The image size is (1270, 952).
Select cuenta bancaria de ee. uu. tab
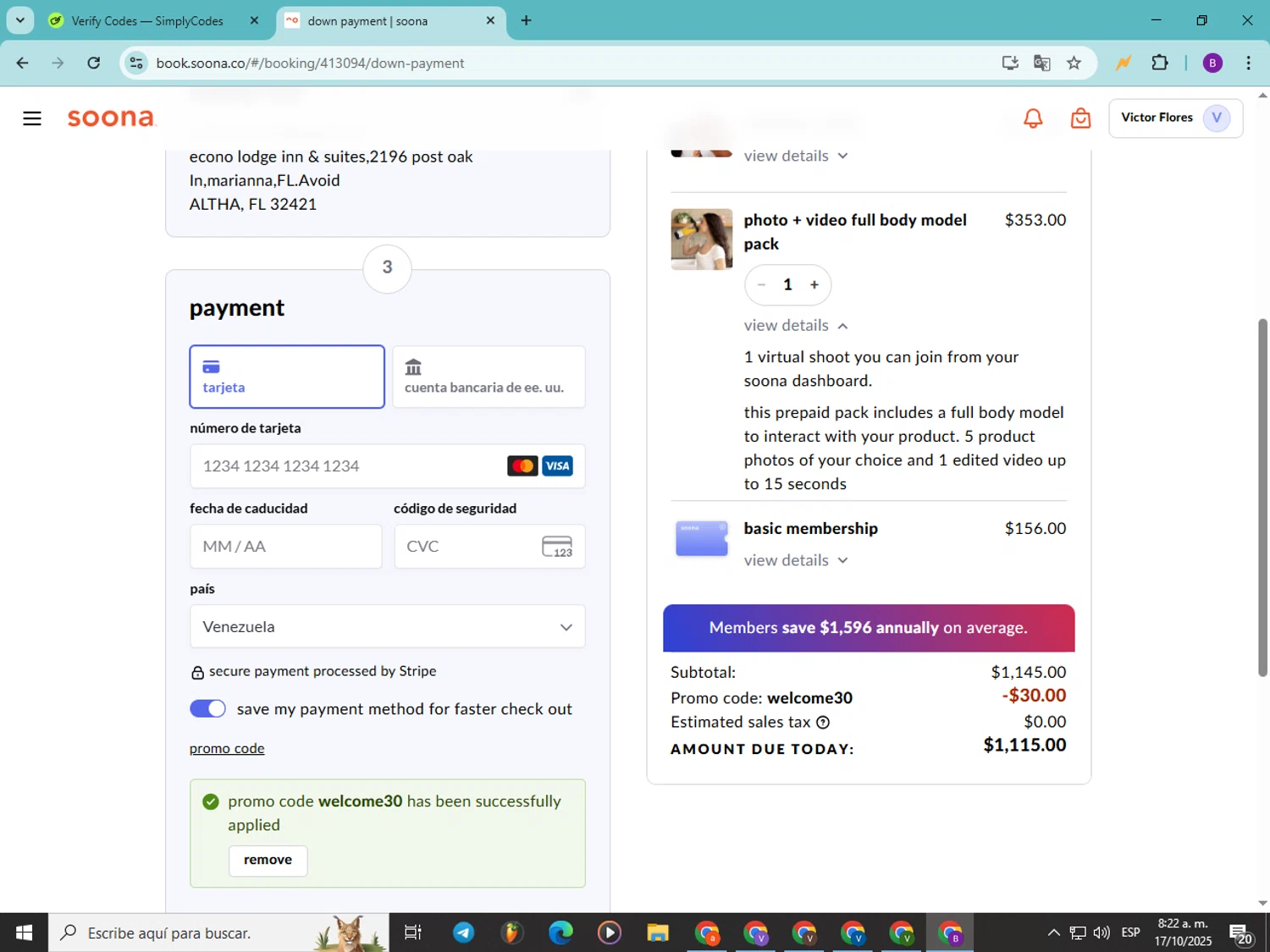[489, 377]
